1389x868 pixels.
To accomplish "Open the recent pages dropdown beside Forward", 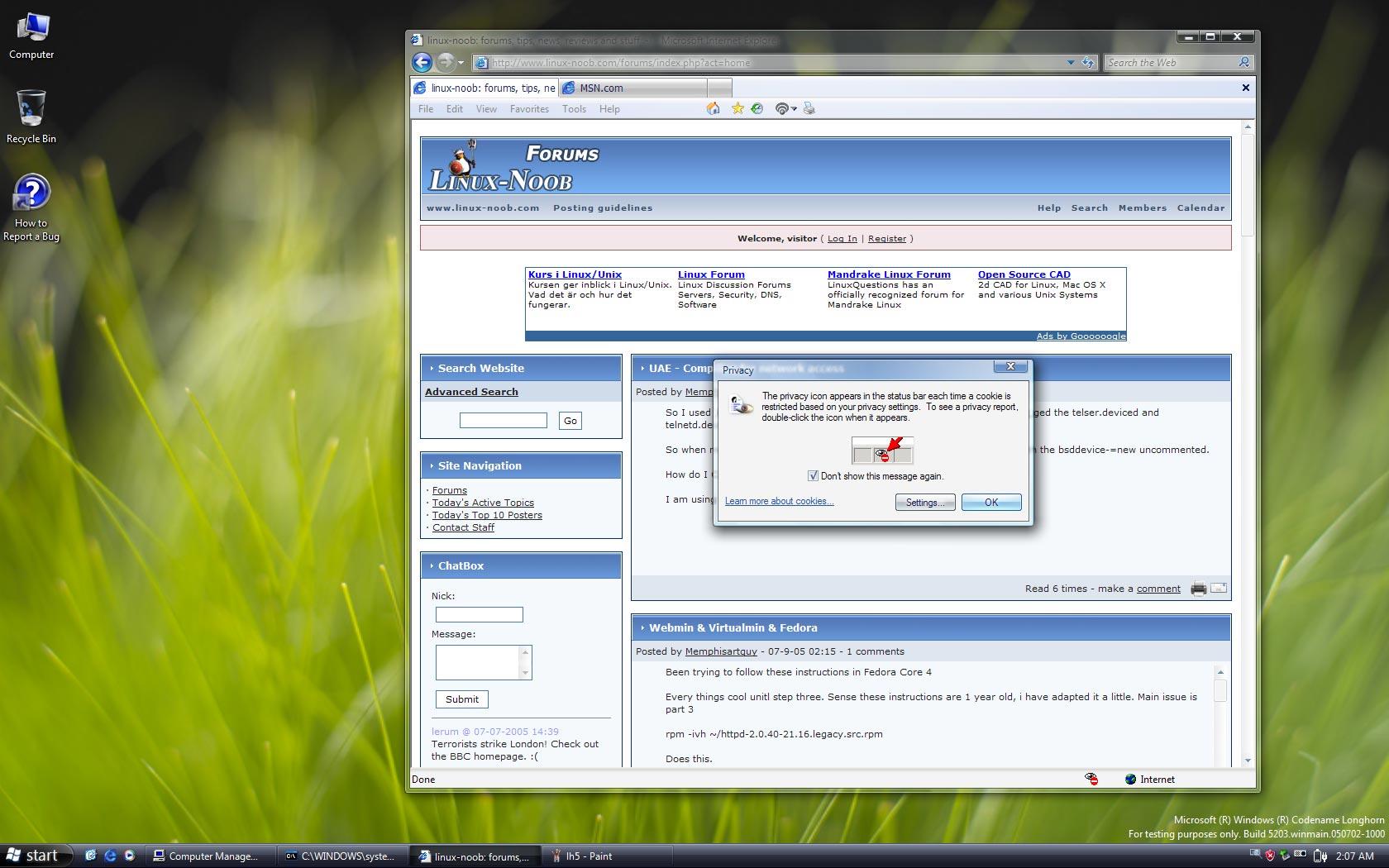I will click(461, 63).
